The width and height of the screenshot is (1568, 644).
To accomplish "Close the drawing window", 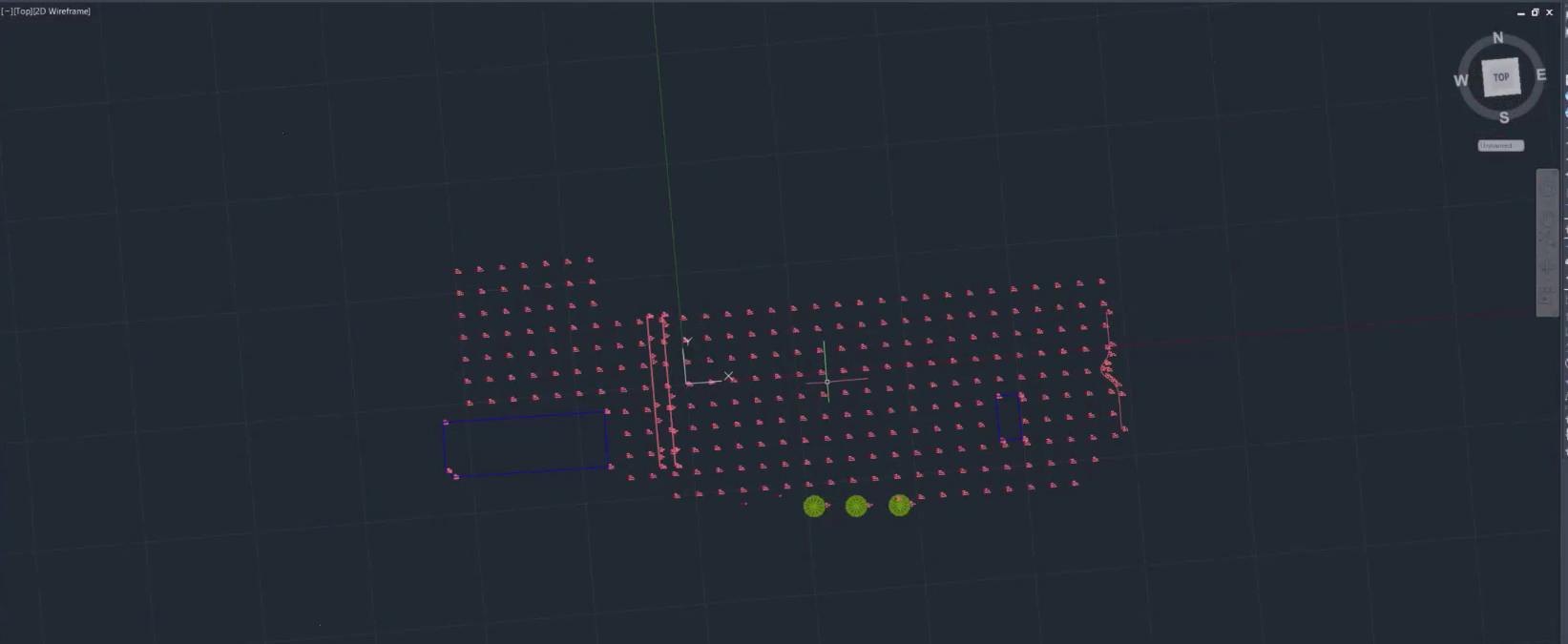I will [1549, 12].
